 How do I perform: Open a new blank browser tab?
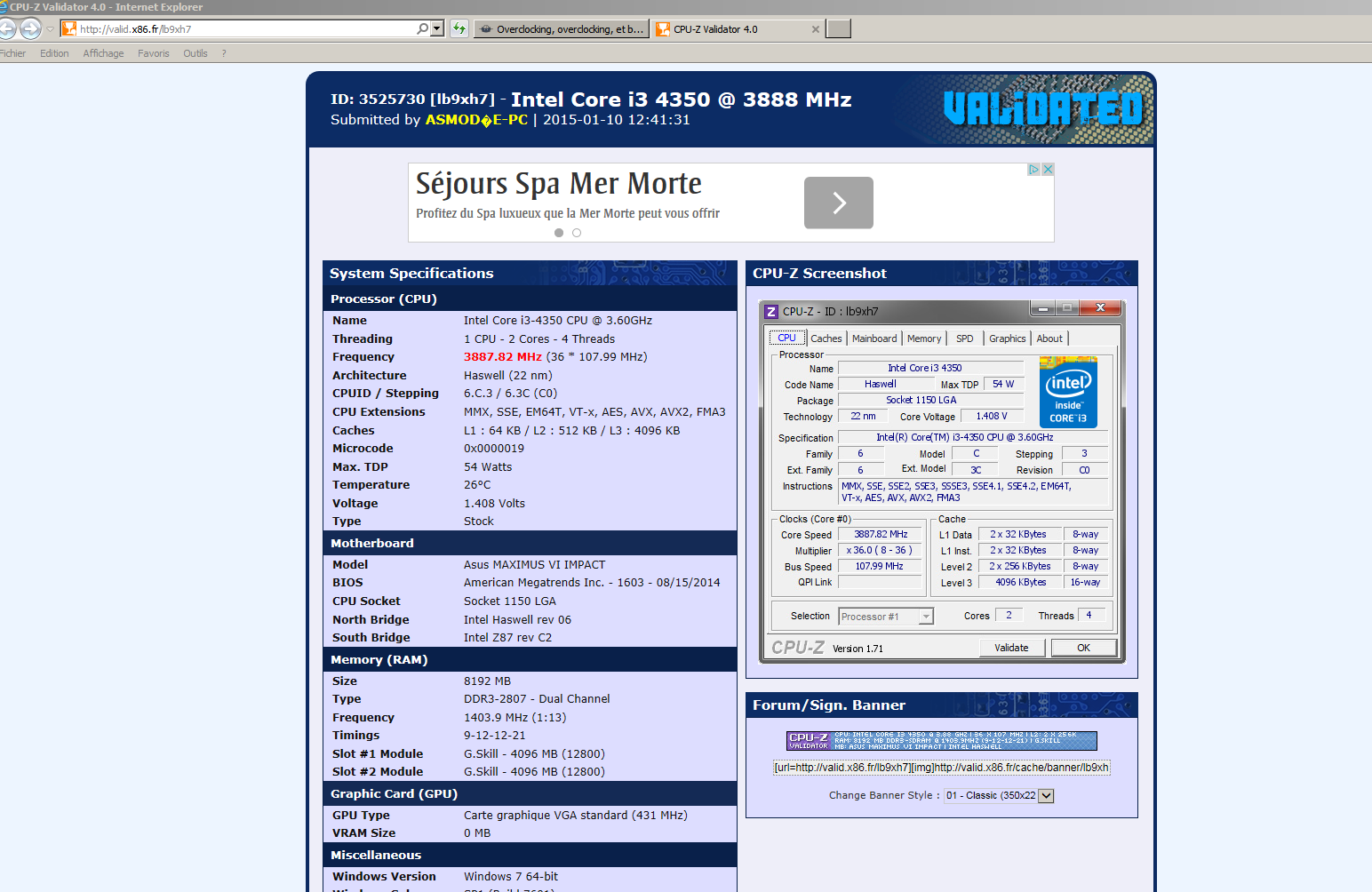tap(838, 28)
